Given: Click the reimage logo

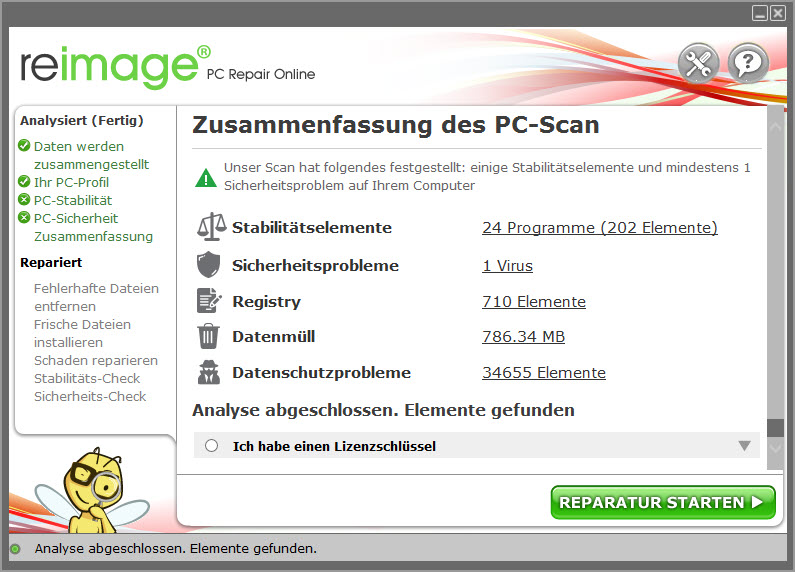Looking at the screenshot, I should pos(116,67).
